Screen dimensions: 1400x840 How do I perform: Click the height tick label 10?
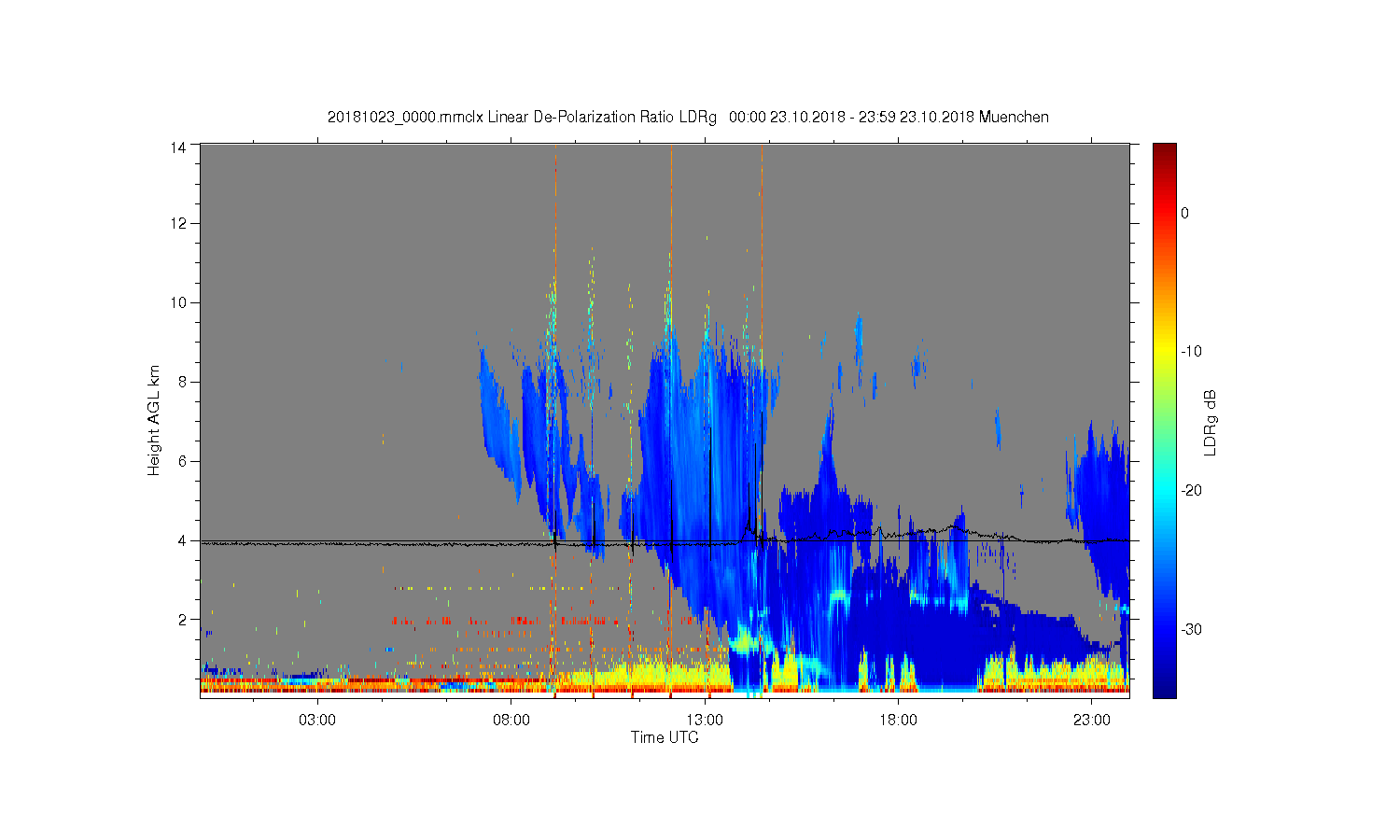tap(178, 302)
